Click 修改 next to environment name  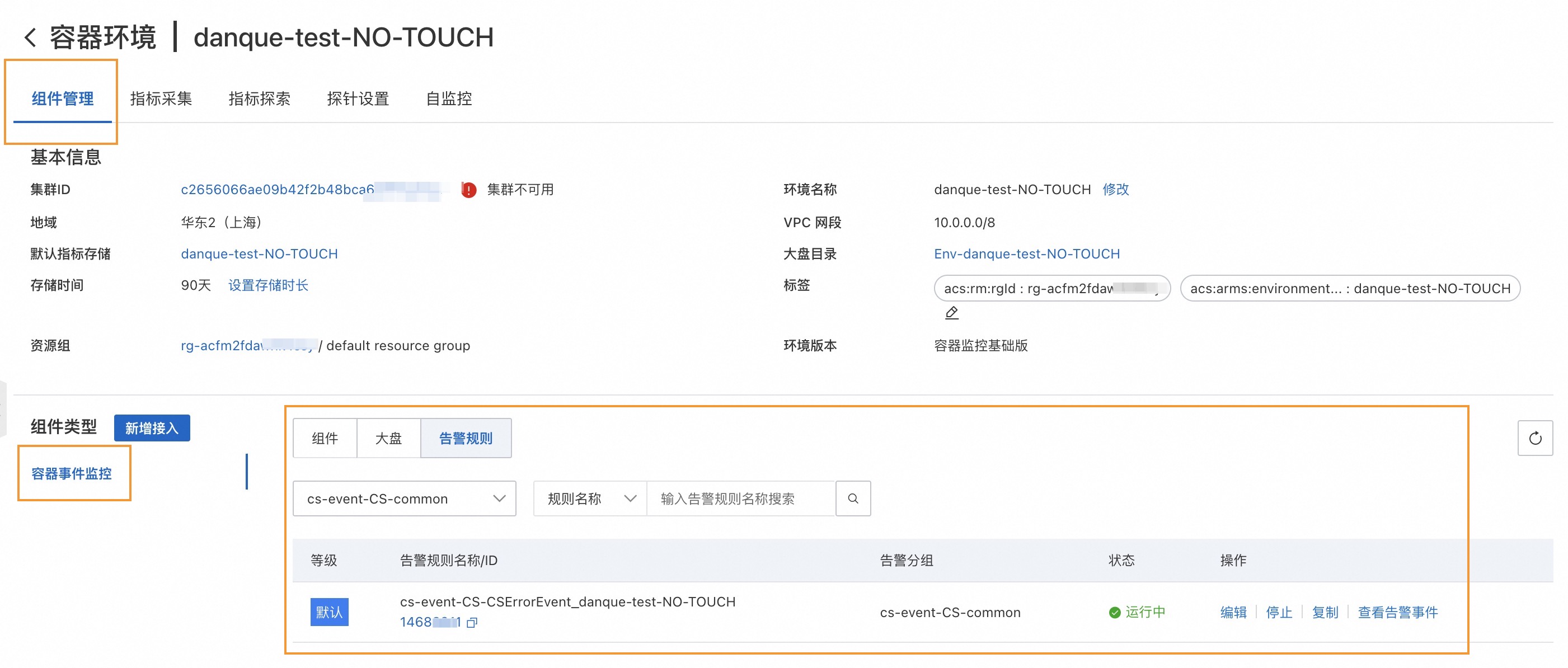[1115, 189]
